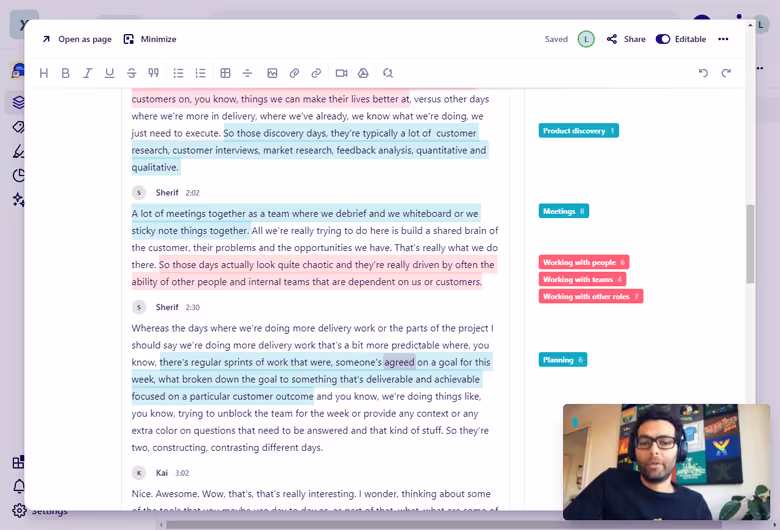The image size is (780, 530).
Task: Click the L user avatar next to Saved
Action: (586, 39)
